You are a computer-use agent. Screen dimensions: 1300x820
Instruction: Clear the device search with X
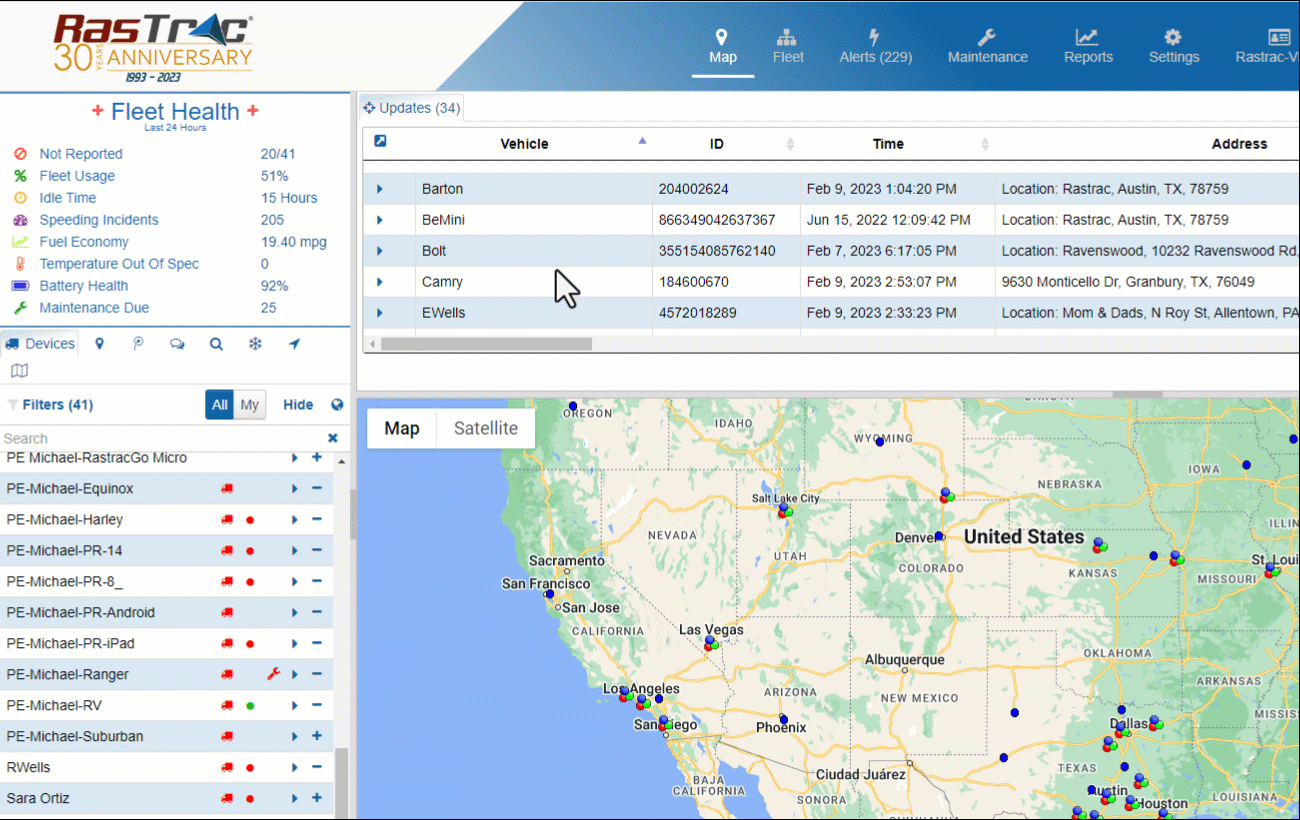click(x=333, y=438)
